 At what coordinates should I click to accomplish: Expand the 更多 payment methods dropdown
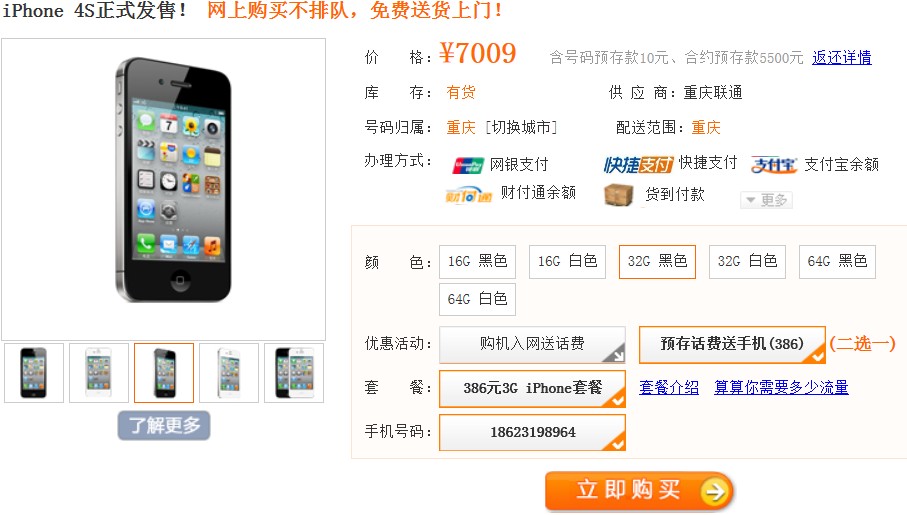766,200
